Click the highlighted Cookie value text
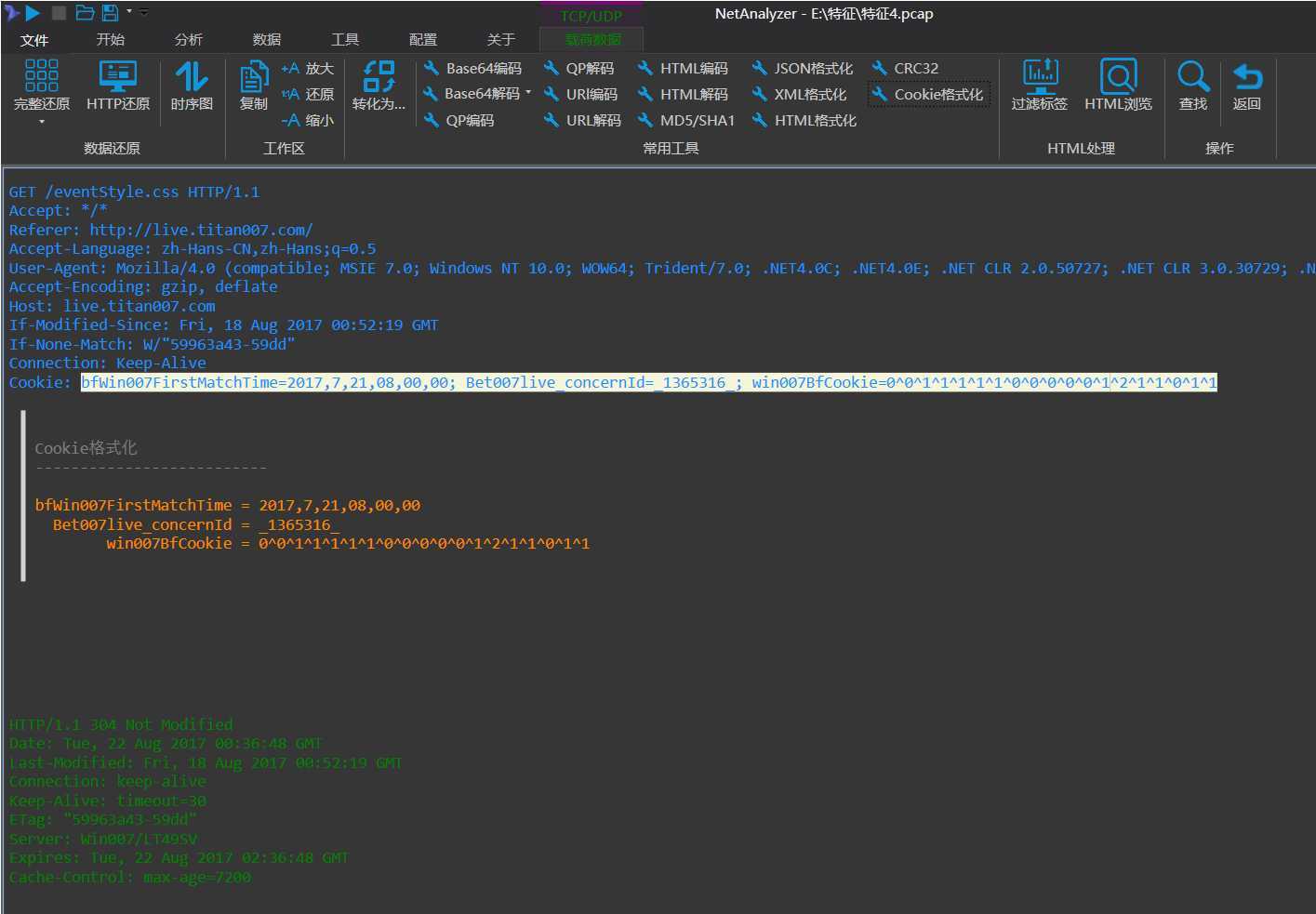Screen dimensions: 1316x914 648,382
